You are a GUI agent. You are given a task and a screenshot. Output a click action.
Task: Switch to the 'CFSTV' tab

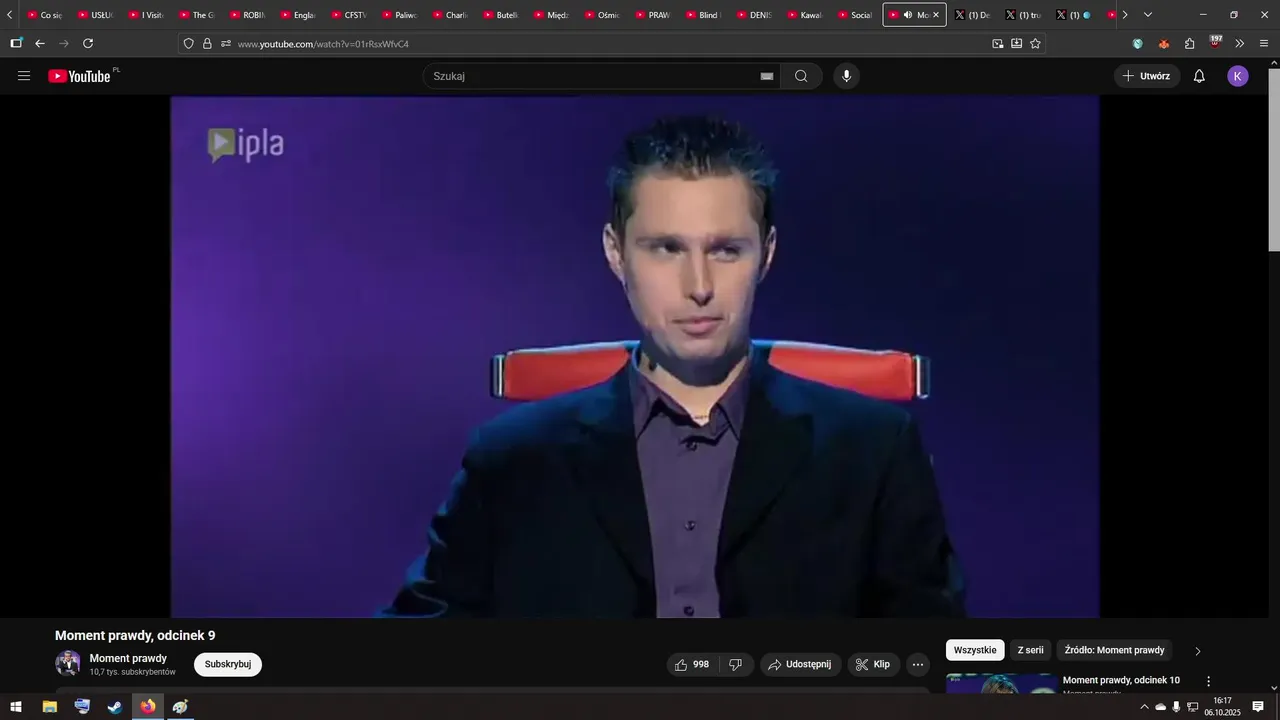click(349, 15)
